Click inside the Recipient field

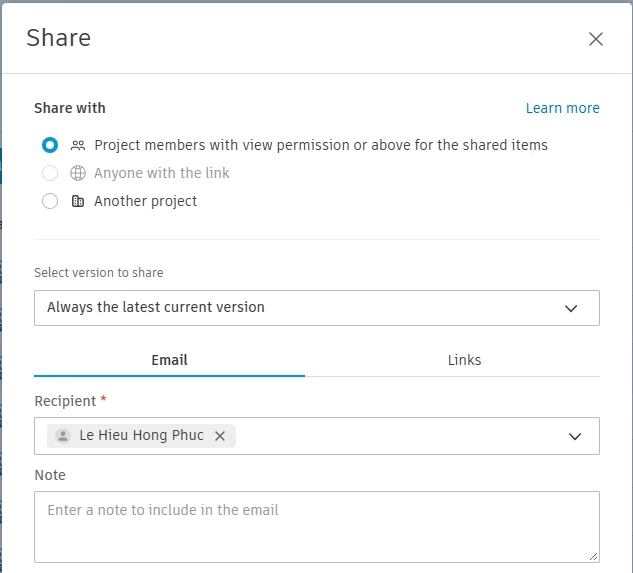[317, 436]
